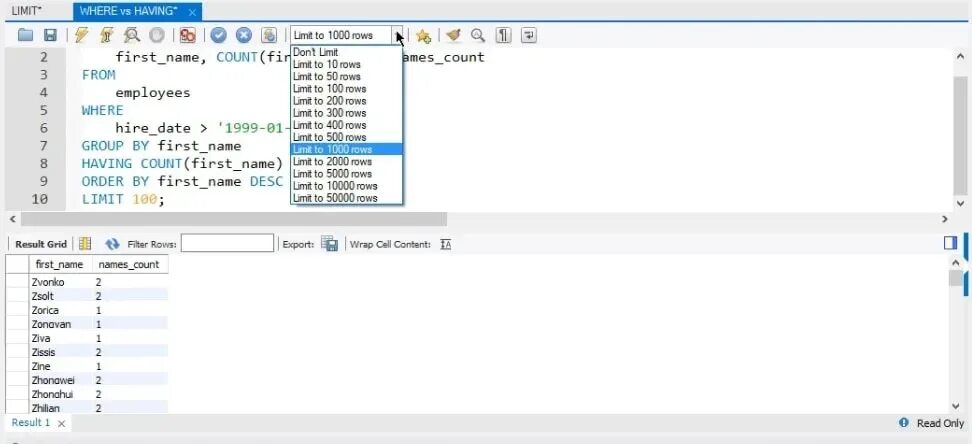This screenshot has width=972, height=444.
Task: Choose "Limit to 300 rows"
Action: tap(347, 113)
